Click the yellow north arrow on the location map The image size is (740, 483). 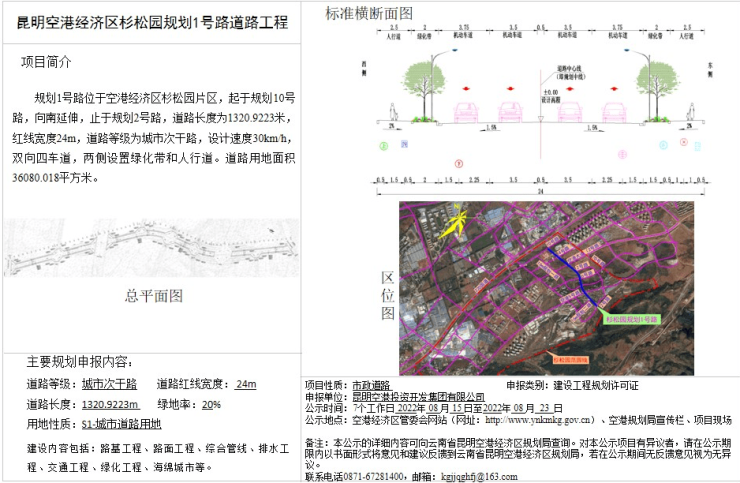click(x=454, y=221)
